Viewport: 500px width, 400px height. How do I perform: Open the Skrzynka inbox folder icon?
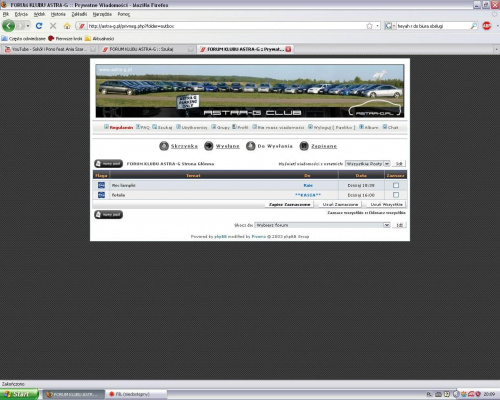click(x=164, y=146)
